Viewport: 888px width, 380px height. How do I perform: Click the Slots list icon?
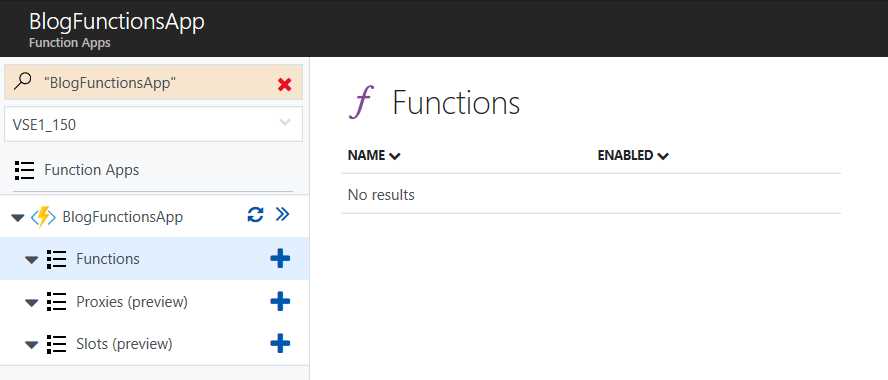click(56, 344)
